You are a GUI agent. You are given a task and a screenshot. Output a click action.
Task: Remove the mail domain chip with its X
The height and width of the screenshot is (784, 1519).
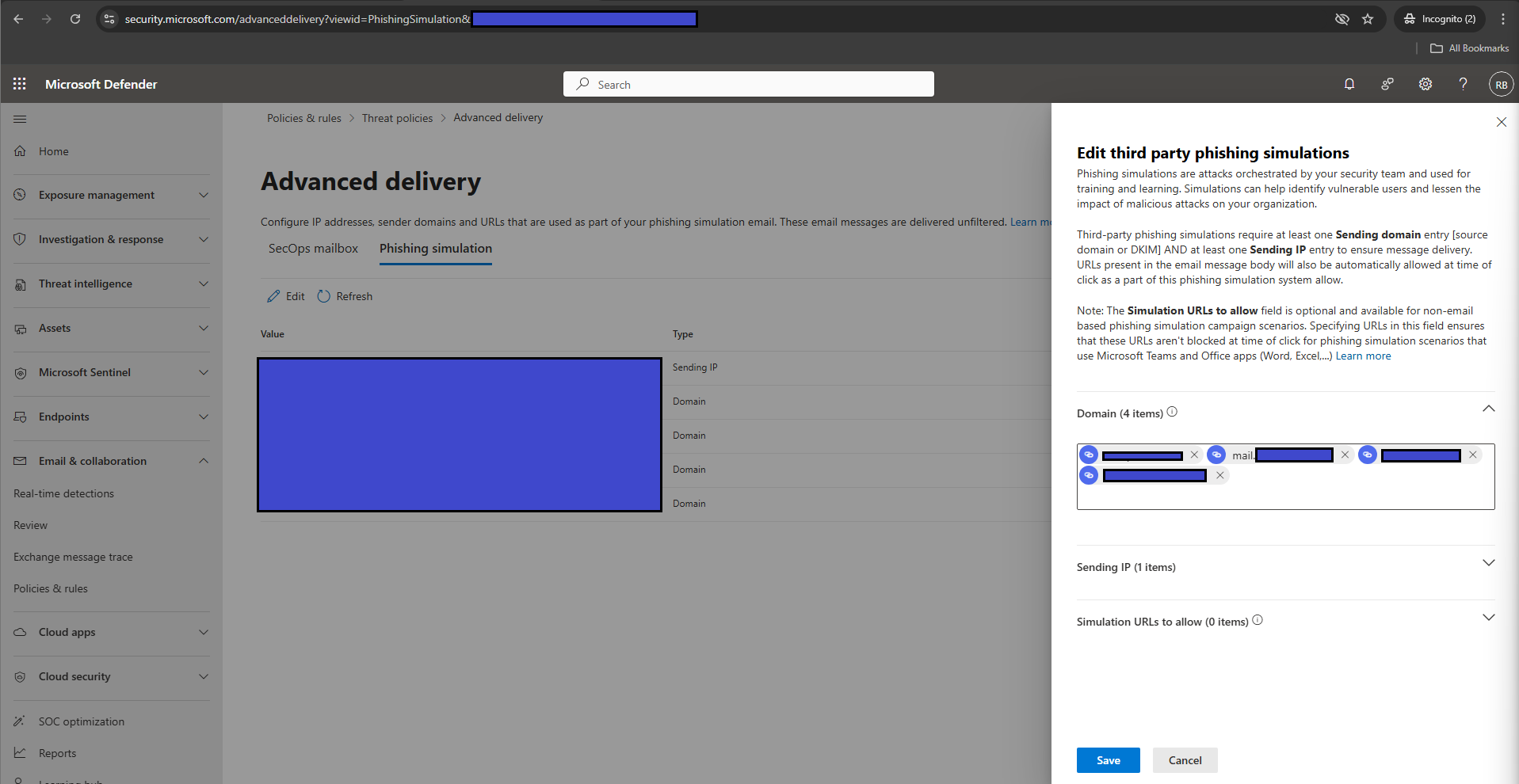tap(1345, 455)
